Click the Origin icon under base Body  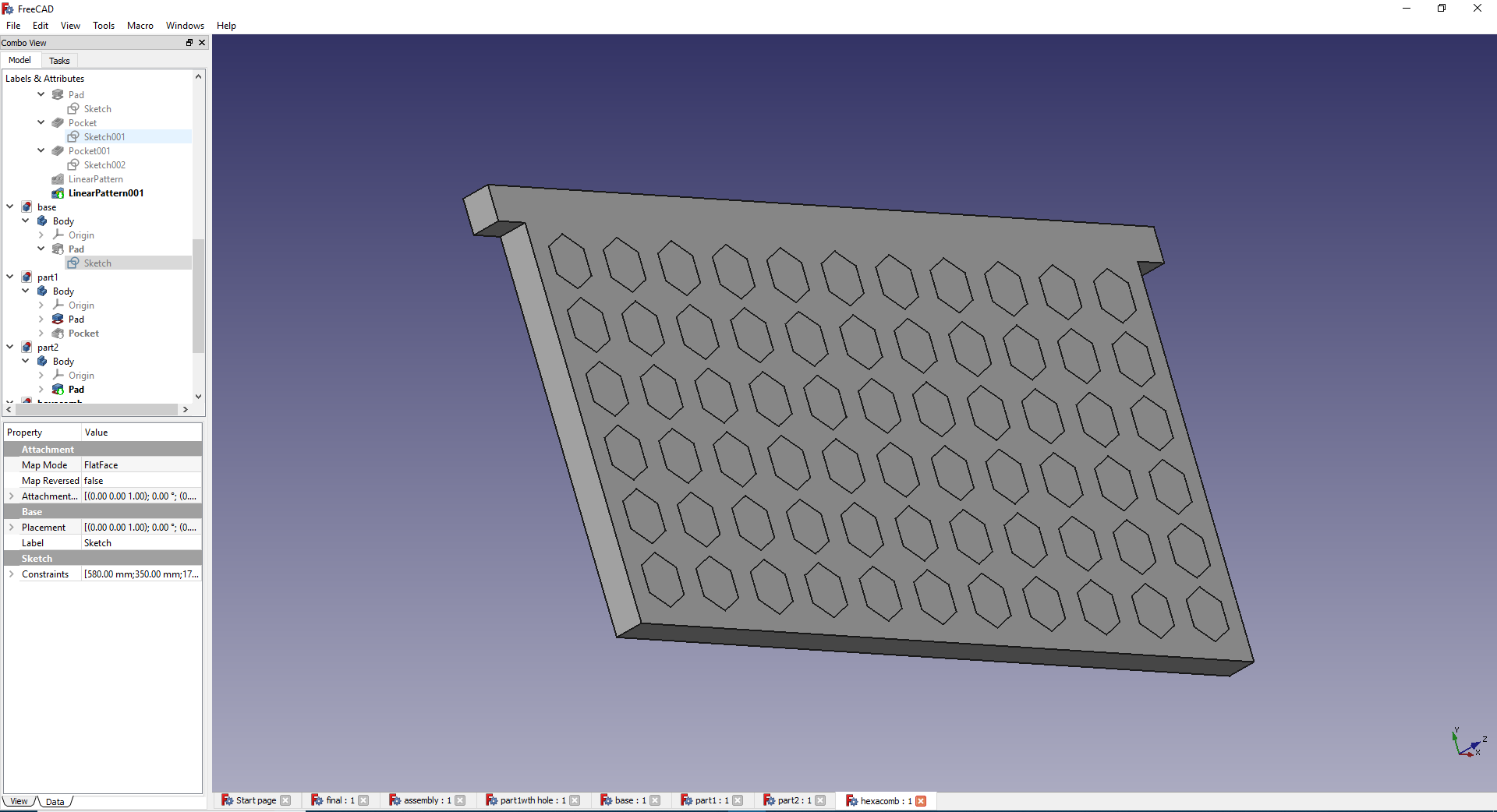click(x=58, y=235)
